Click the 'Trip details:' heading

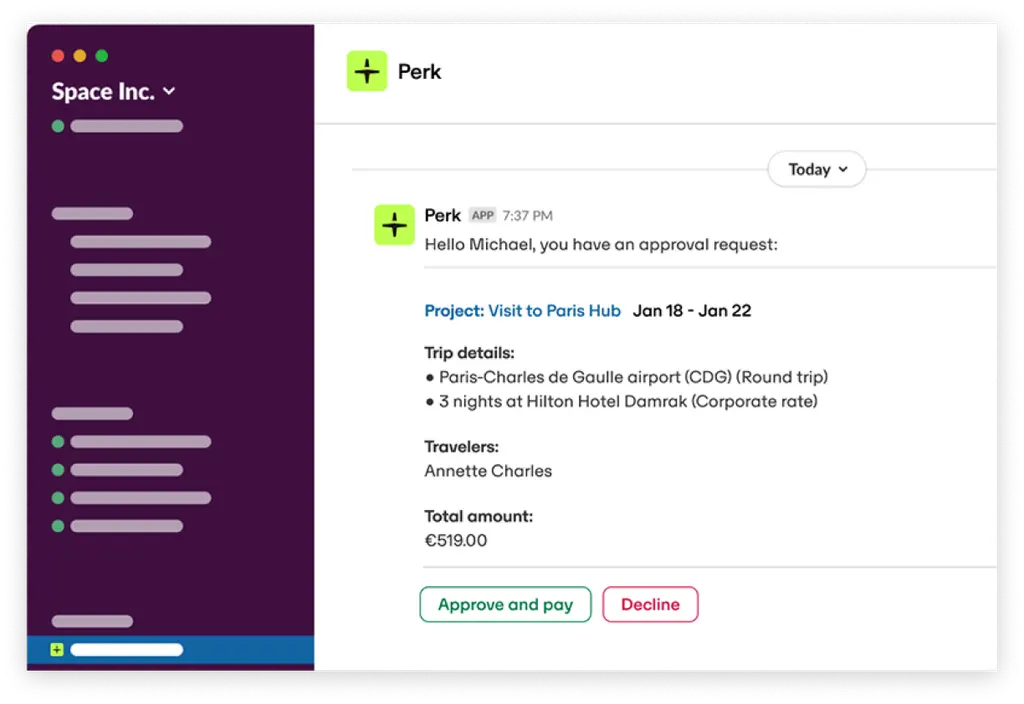point(470,353)
